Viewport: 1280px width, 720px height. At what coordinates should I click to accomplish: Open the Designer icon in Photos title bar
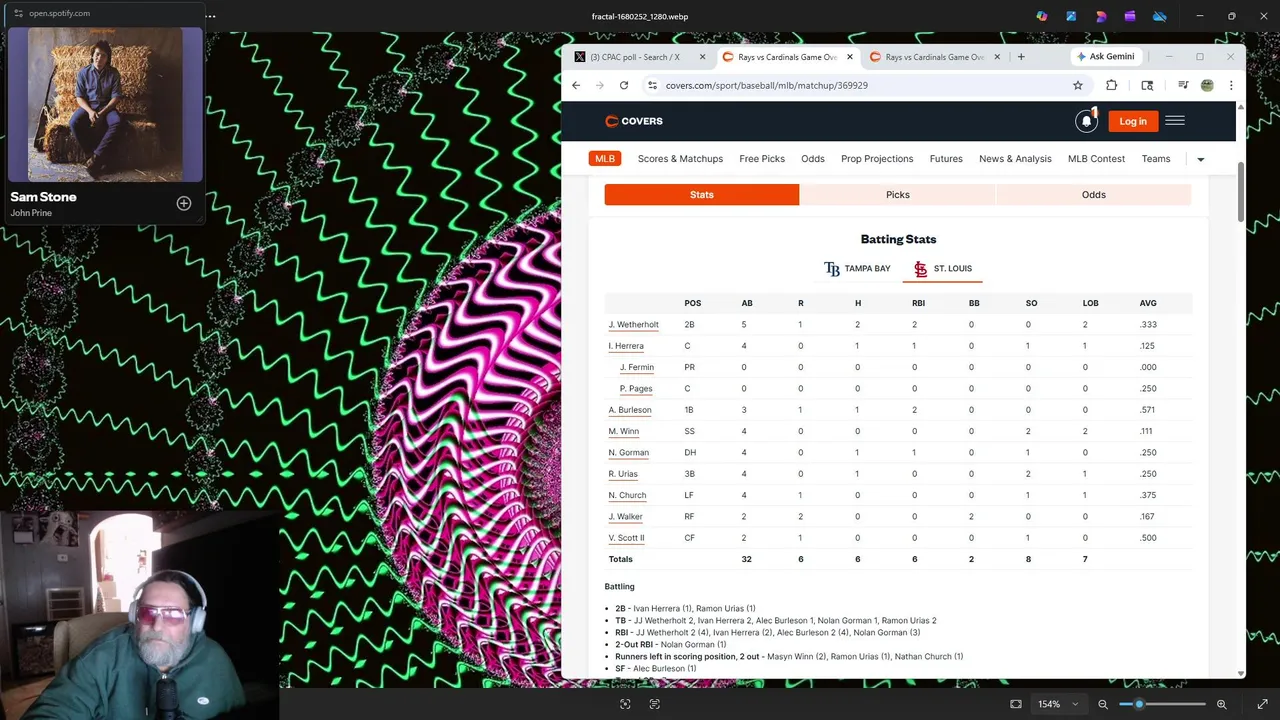(1101, 16)
